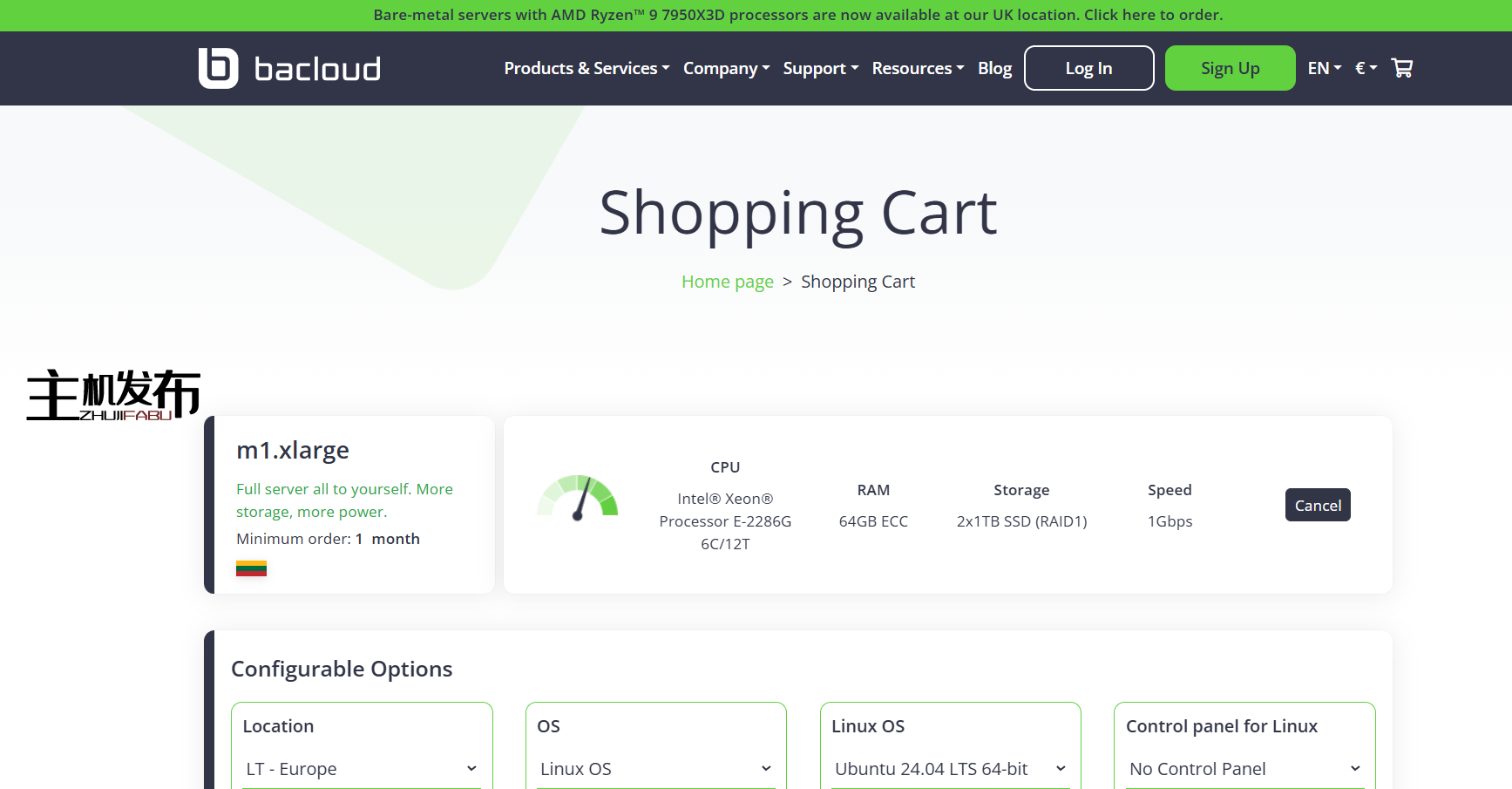1512x789 pixels.
Task: Click the green Sign Up button
Action: click(x=1230, y=68)
